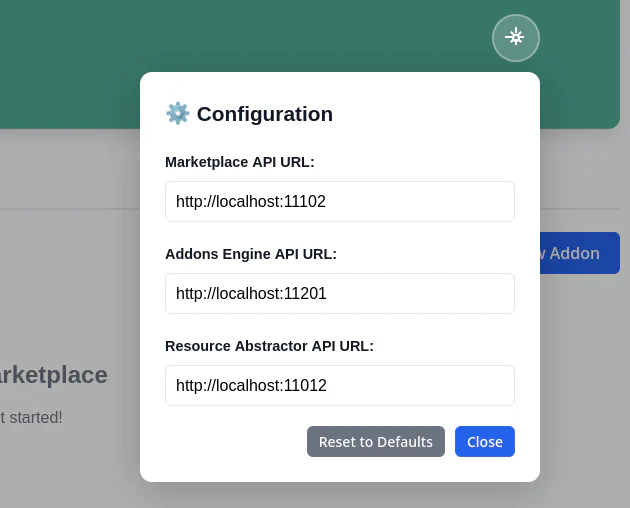Place cursor at port 11201 in Addons Engine URL
Screen dimensions: 630x508
pyautogui.click(x=305, y=293)
